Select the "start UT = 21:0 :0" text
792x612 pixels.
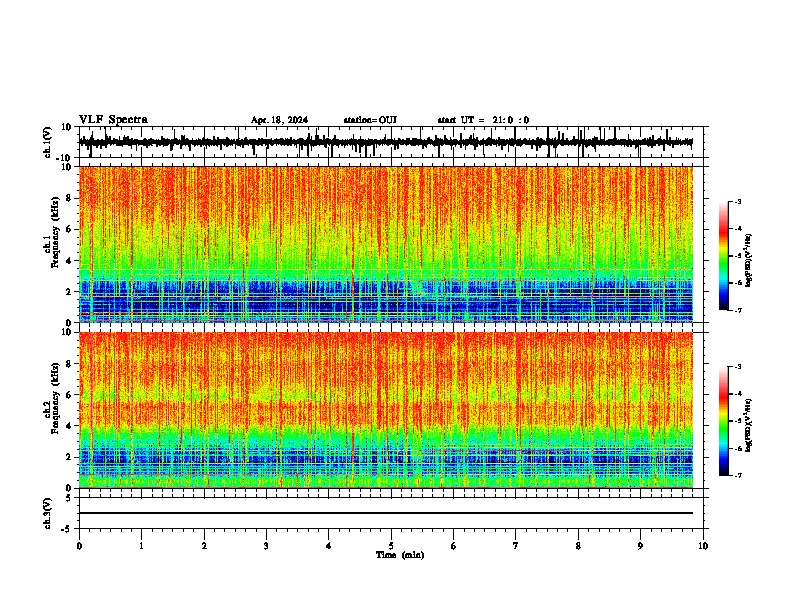point(483,120)
